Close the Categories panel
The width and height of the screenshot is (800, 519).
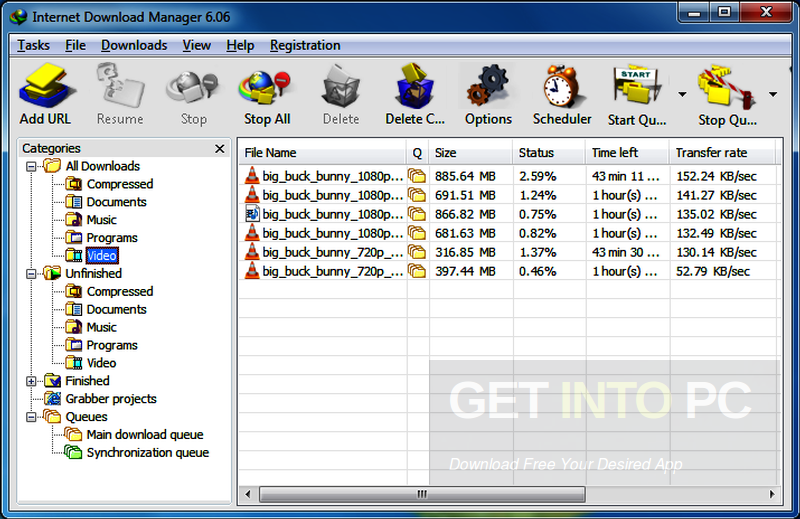(220, 149)
